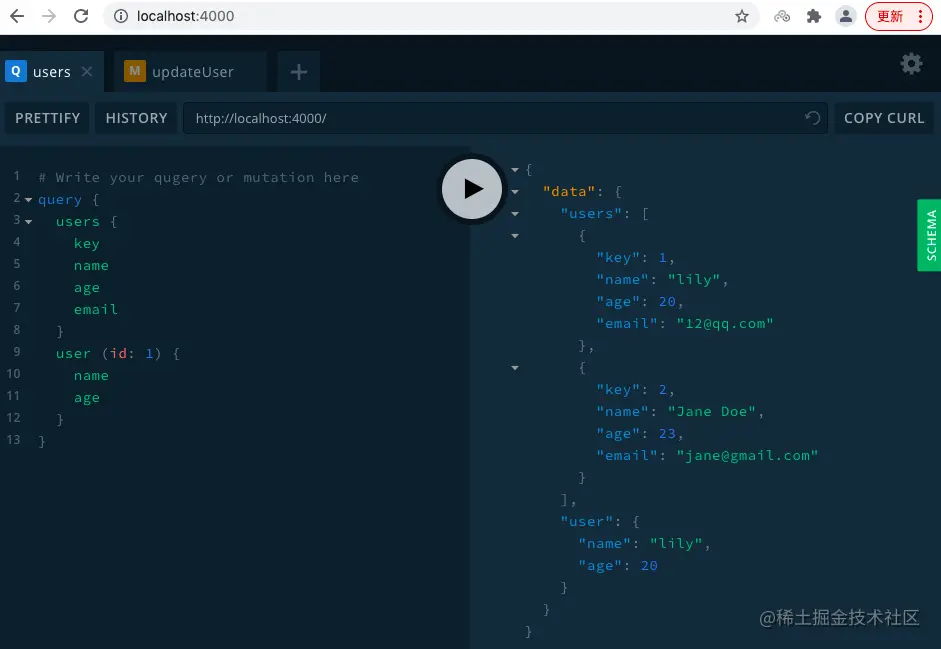This screenshot has width=941, height=649.
Task: Click the 'email' field on line 7
Action: 95,309
